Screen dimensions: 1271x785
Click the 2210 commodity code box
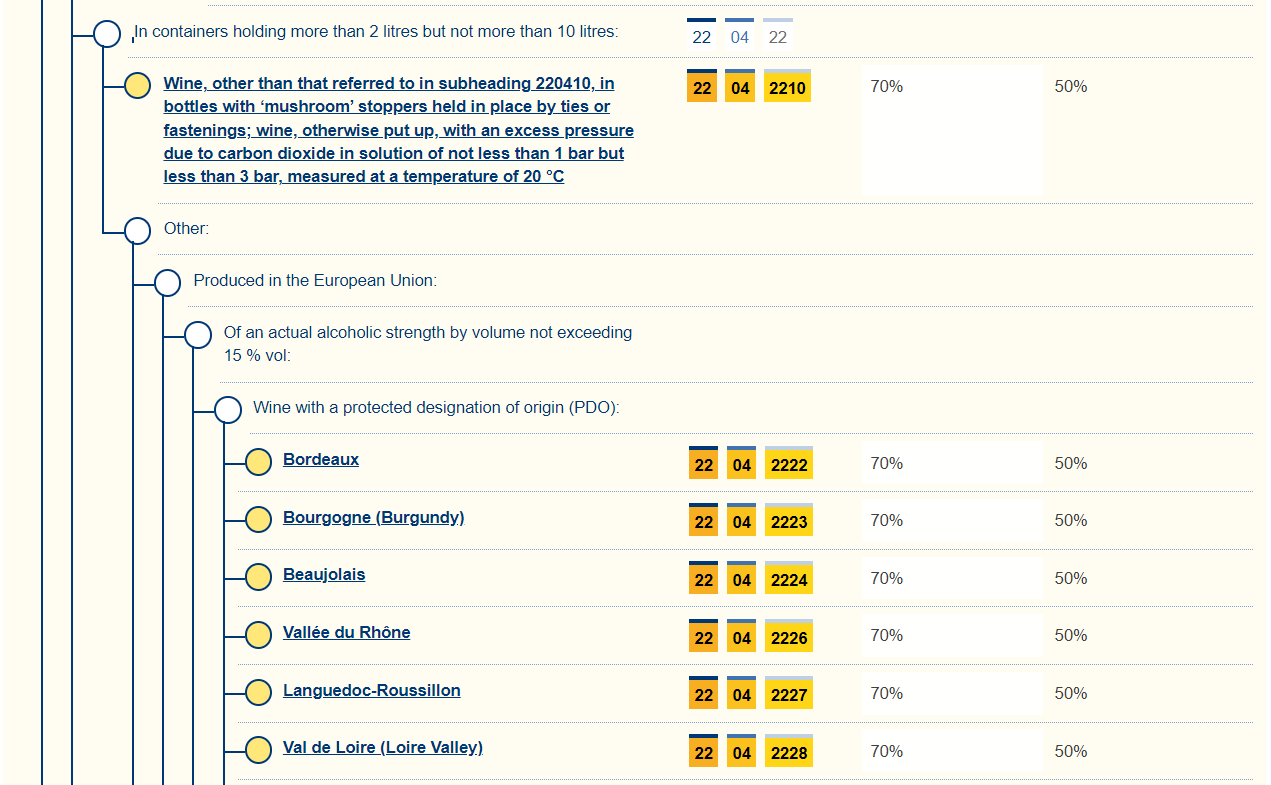click(787, 88)
